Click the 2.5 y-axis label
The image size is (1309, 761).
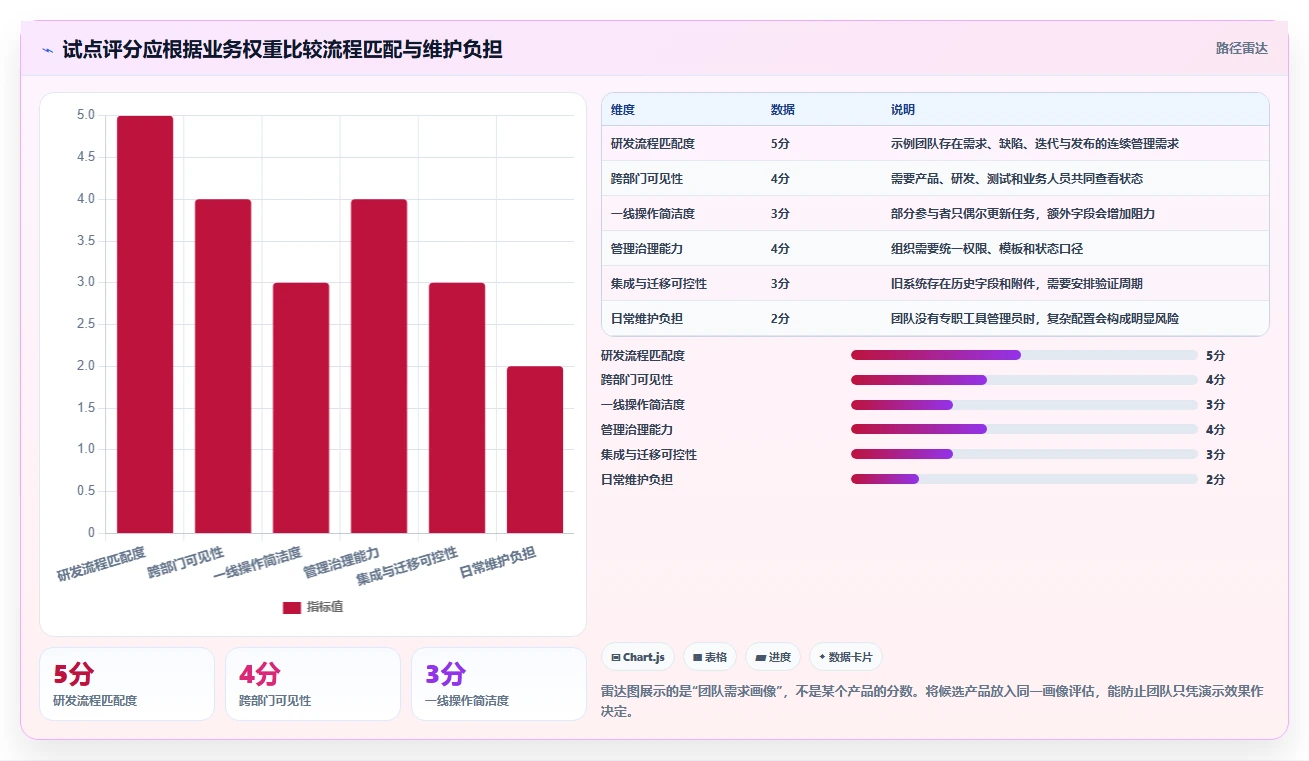[86, 324]
